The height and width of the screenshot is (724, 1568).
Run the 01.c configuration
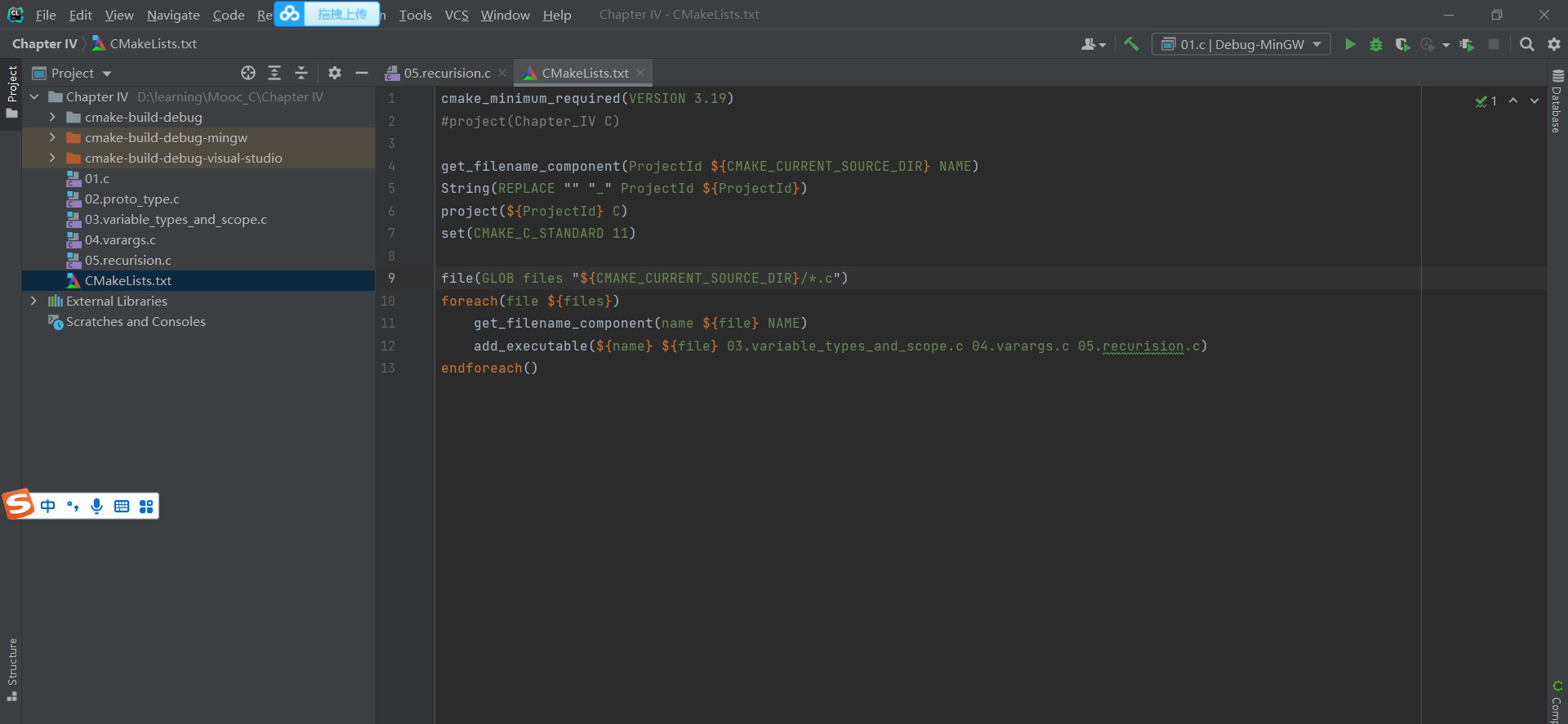click(1350, 44)
